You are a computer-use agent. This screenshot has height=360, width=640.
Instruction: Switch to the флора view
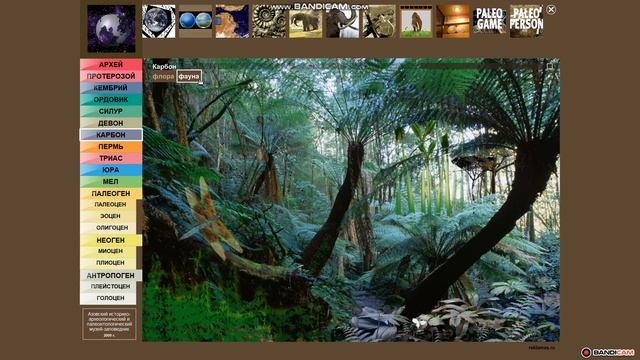point(163,76)
